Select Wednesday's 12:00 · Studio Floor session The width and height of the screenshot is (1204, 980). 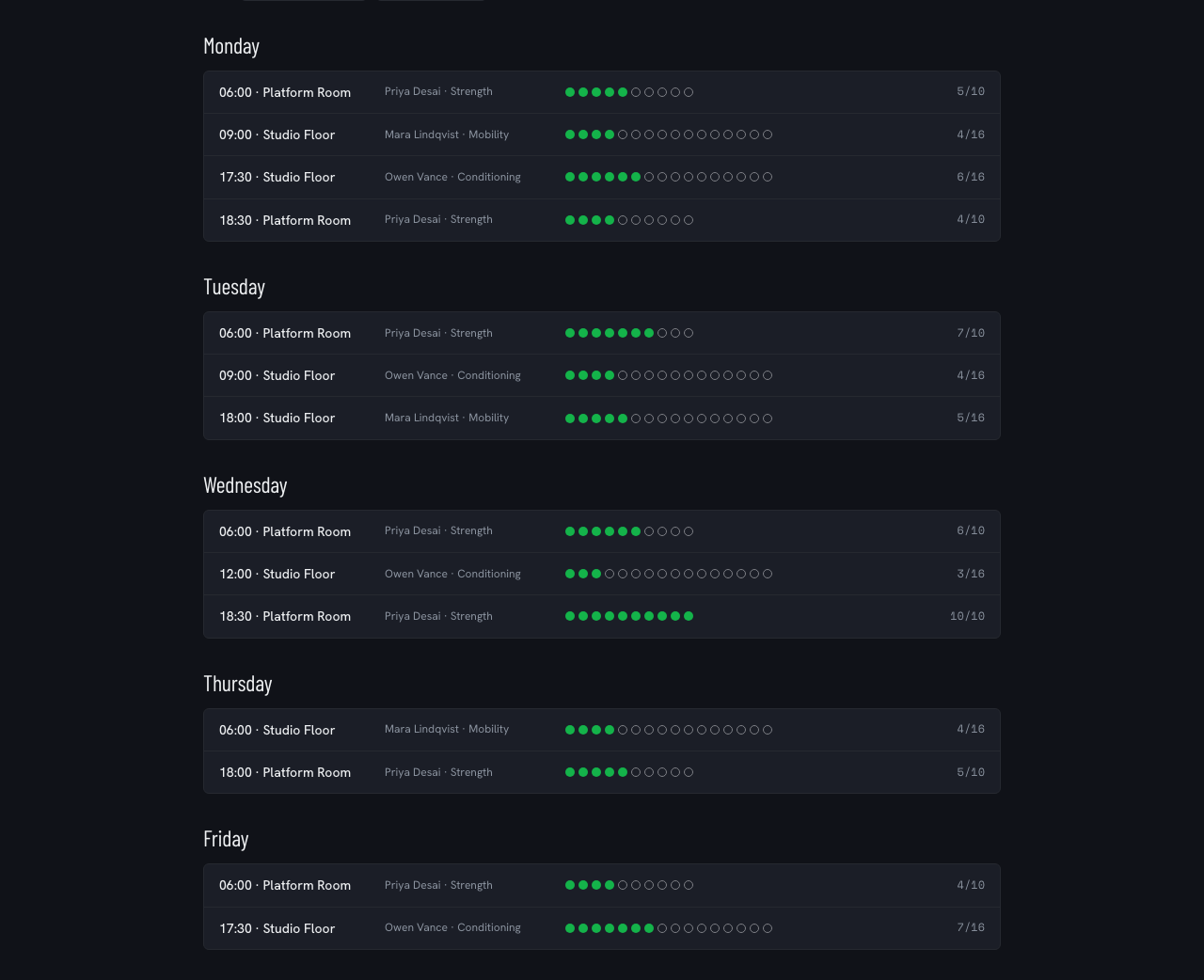[x=602, y=574]
